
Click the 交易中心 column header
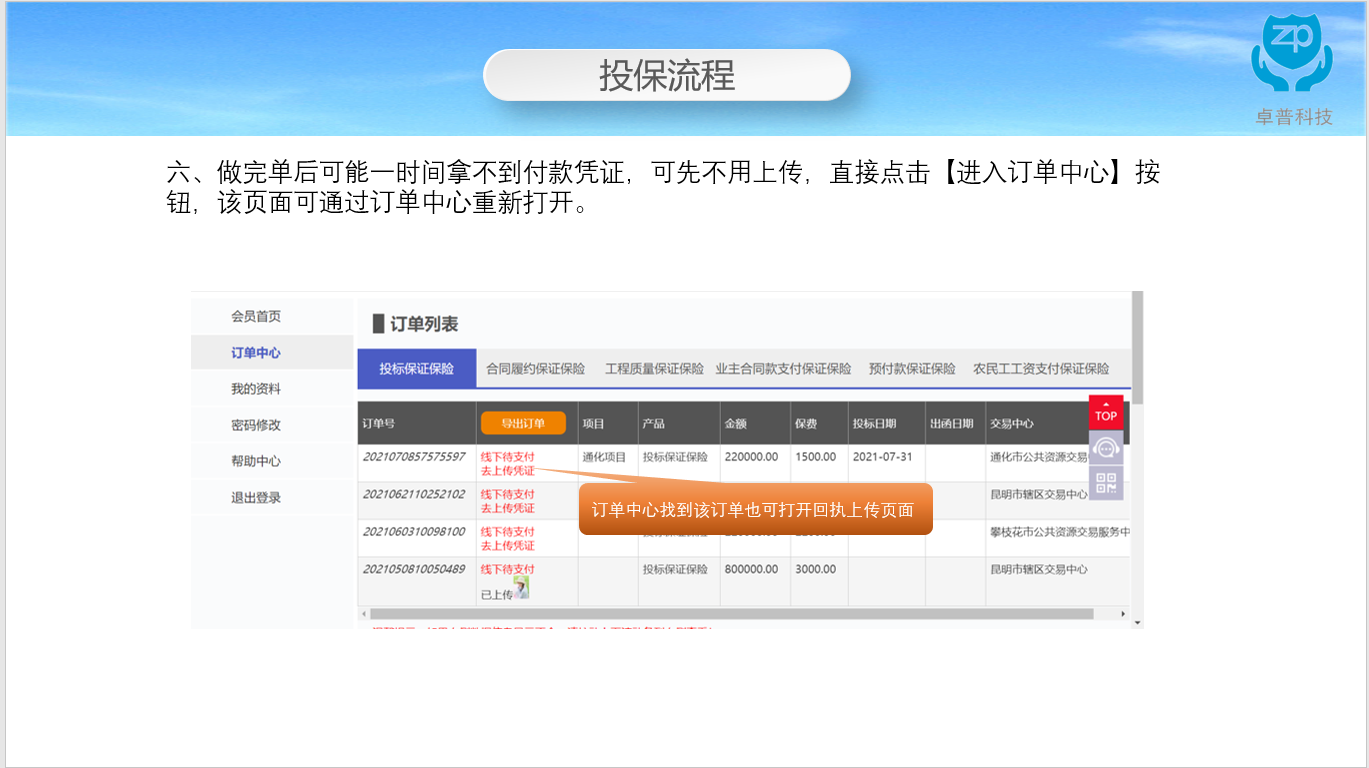point(1012,424)
